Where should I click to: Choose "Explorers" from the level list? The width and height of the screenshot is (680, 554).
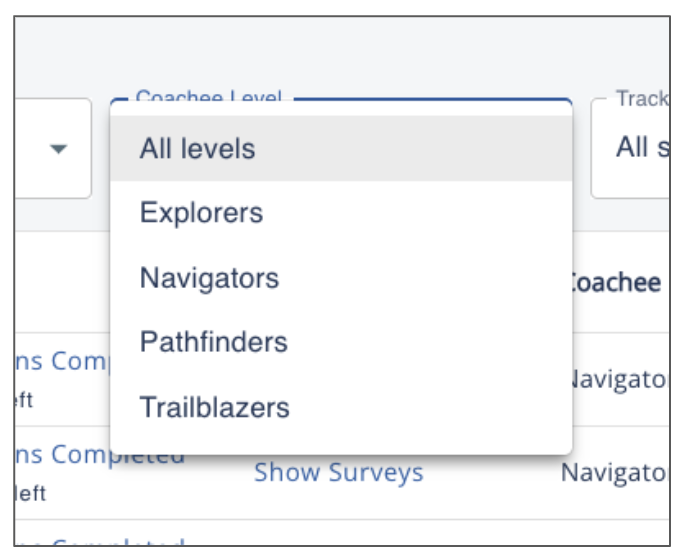point(201,213)
